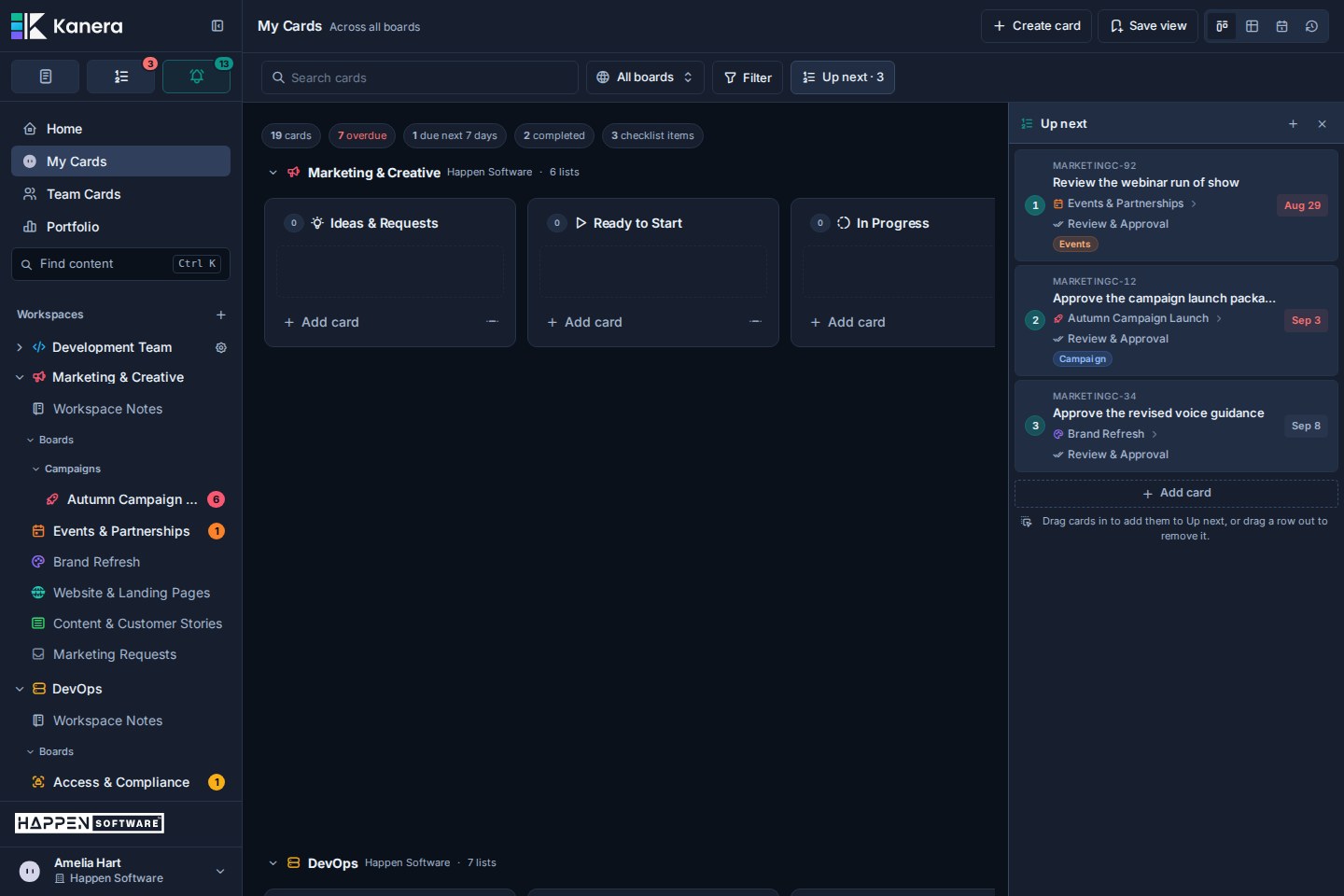
Task: Collapse the Marketing & Creative workspace in sidebar
Action: (x=20, y=377)
